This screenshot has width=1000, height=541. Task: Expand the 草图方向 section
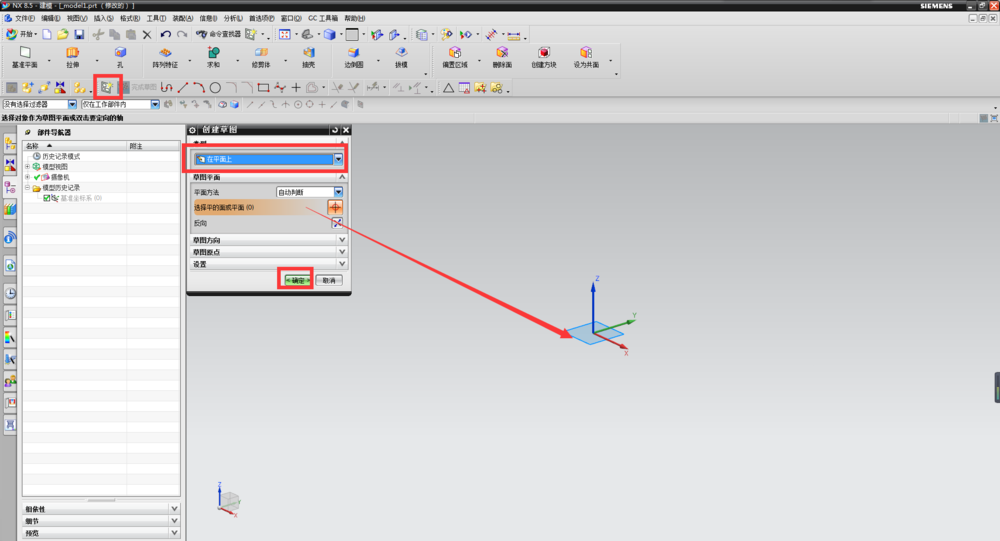point(342,240)
